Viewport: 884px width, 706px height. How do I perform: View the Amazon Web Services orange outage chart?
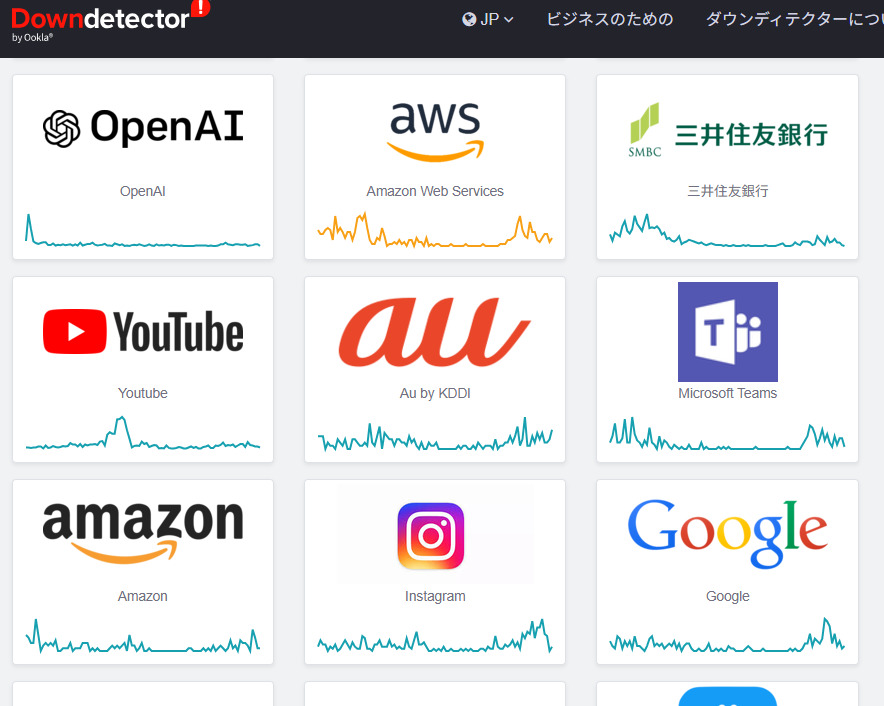point(435,230)
